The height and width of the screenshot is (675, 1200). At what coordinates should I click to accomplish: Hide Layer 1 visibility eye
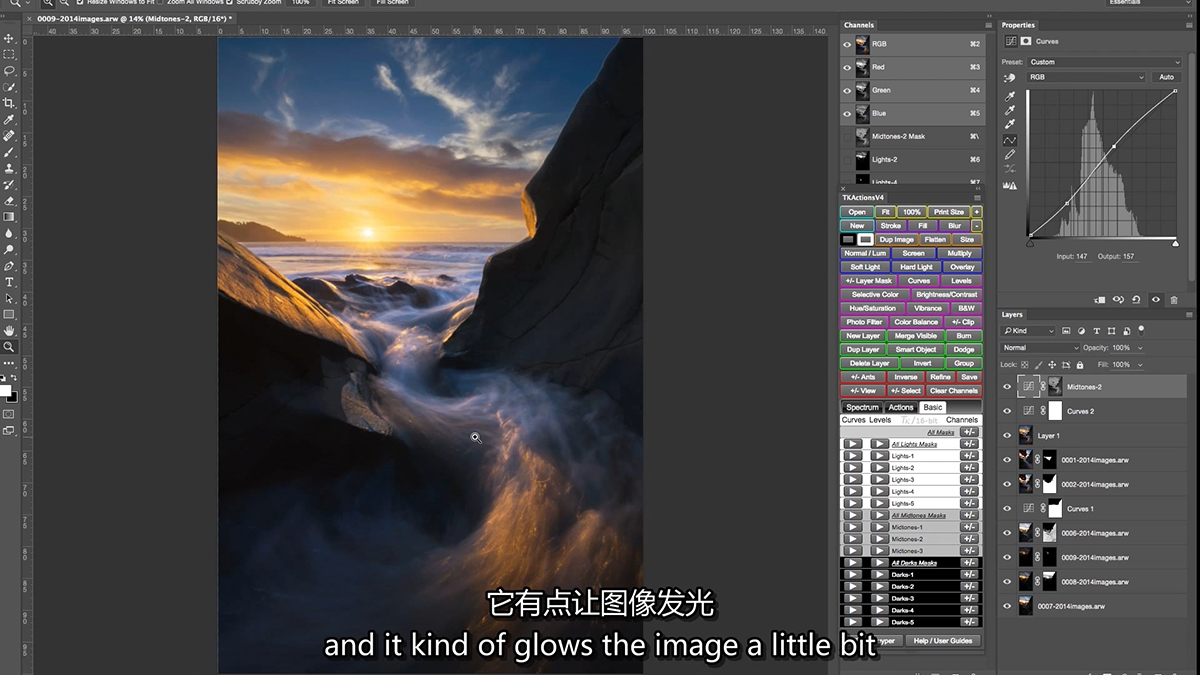click(1007, 435)
